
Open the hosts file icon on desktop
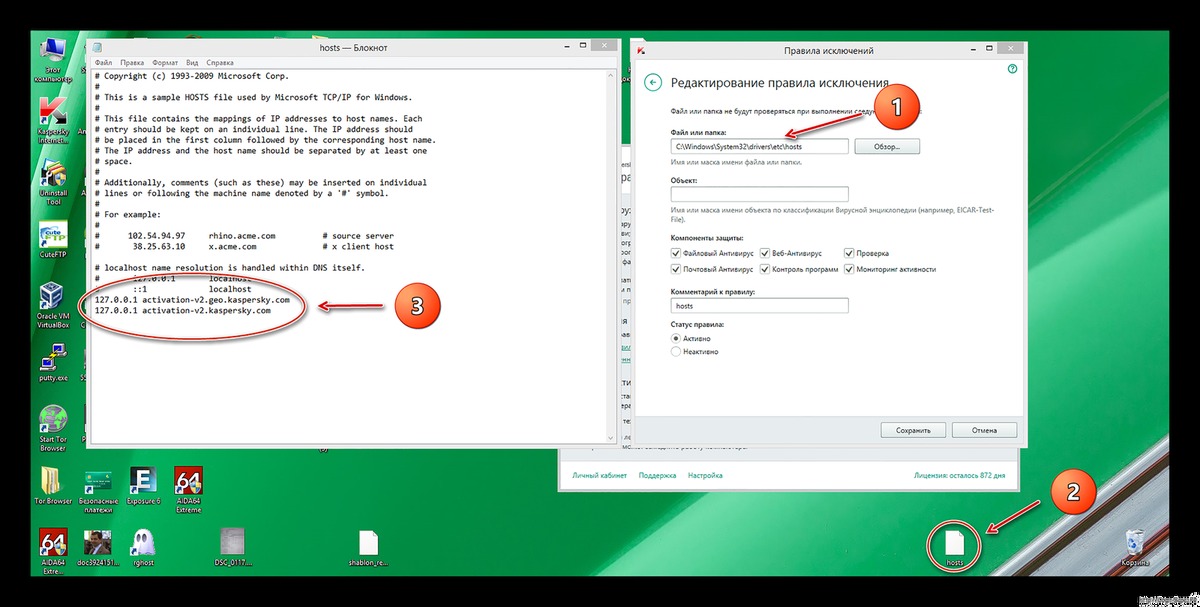(x=954, y=543)
